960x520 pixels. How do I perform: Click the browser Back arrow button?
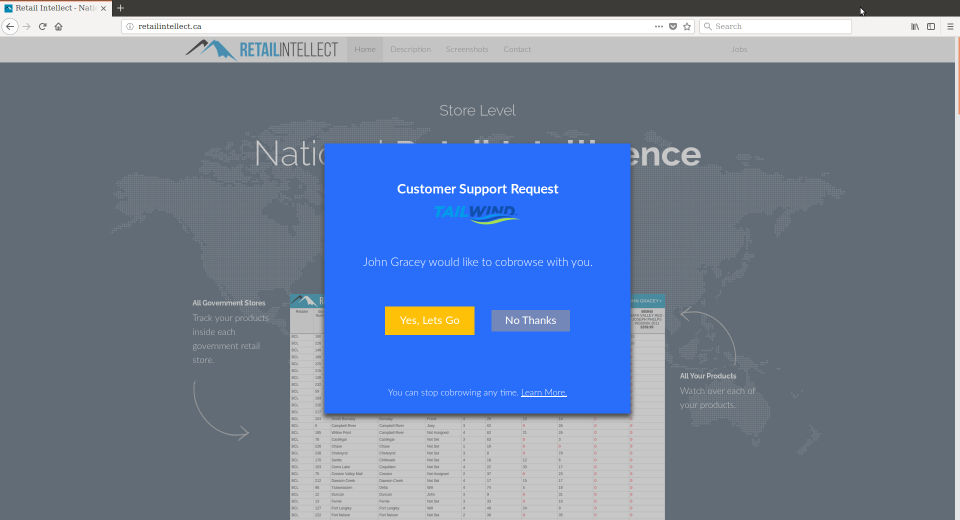tap(10, 26)
